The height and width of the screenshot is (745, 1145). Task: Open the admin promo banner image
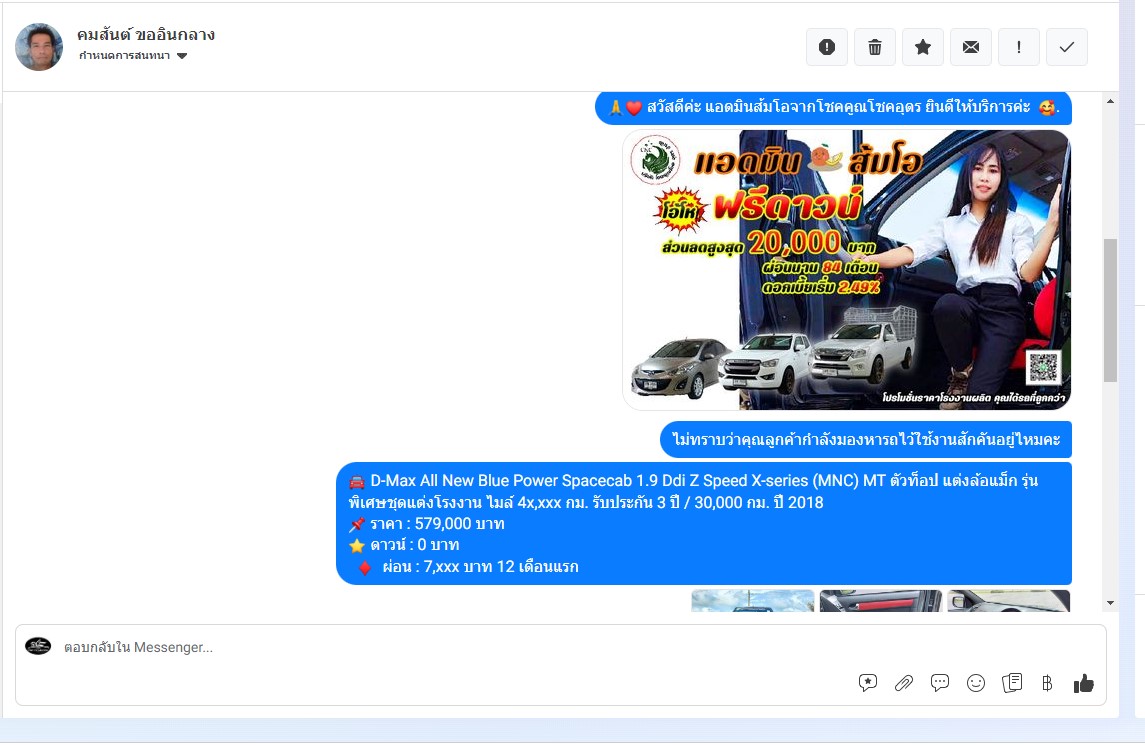[x=847, y=270]
